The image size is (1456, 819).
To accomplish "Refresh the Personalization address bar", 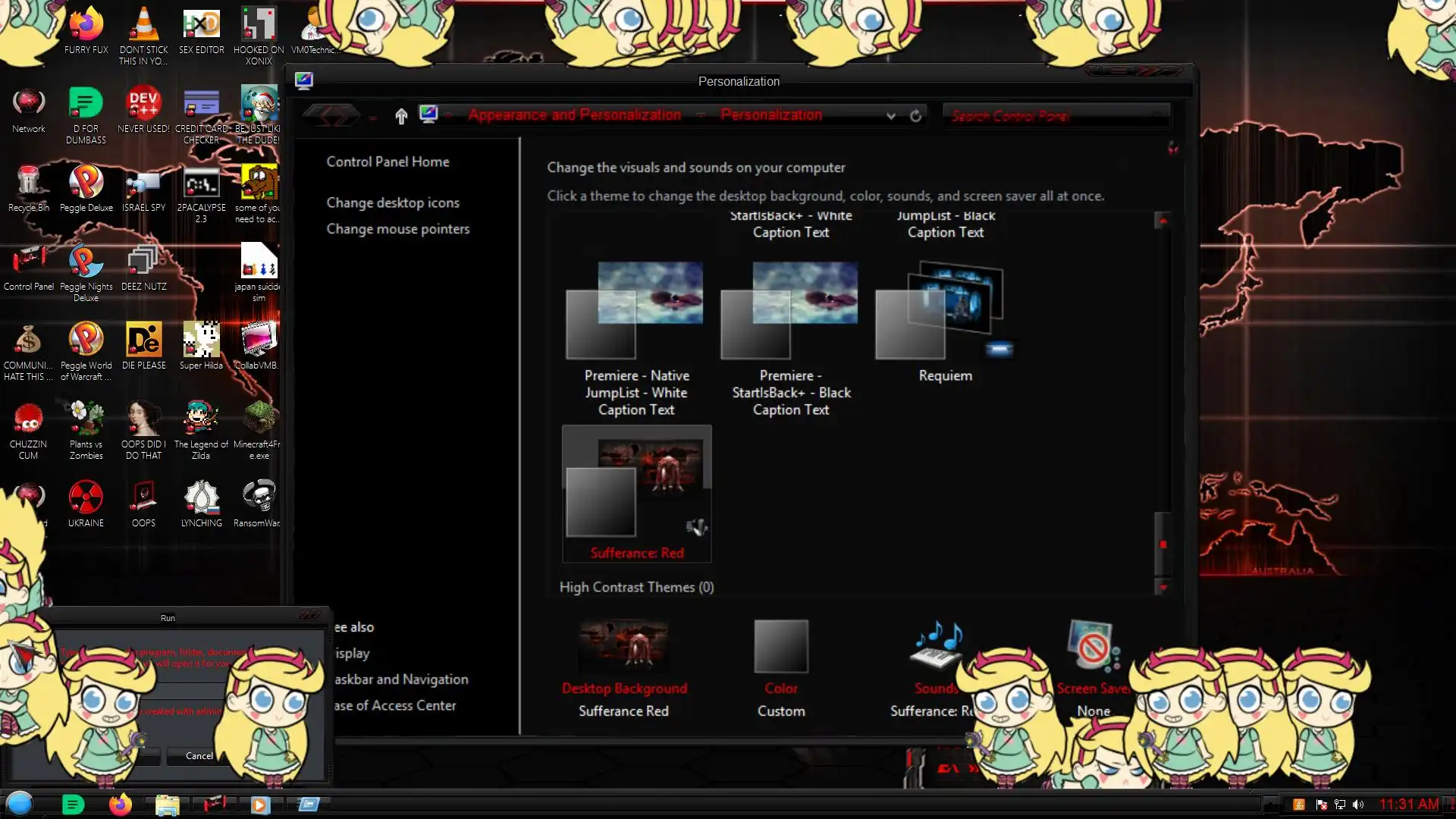I will click(915, 116).
